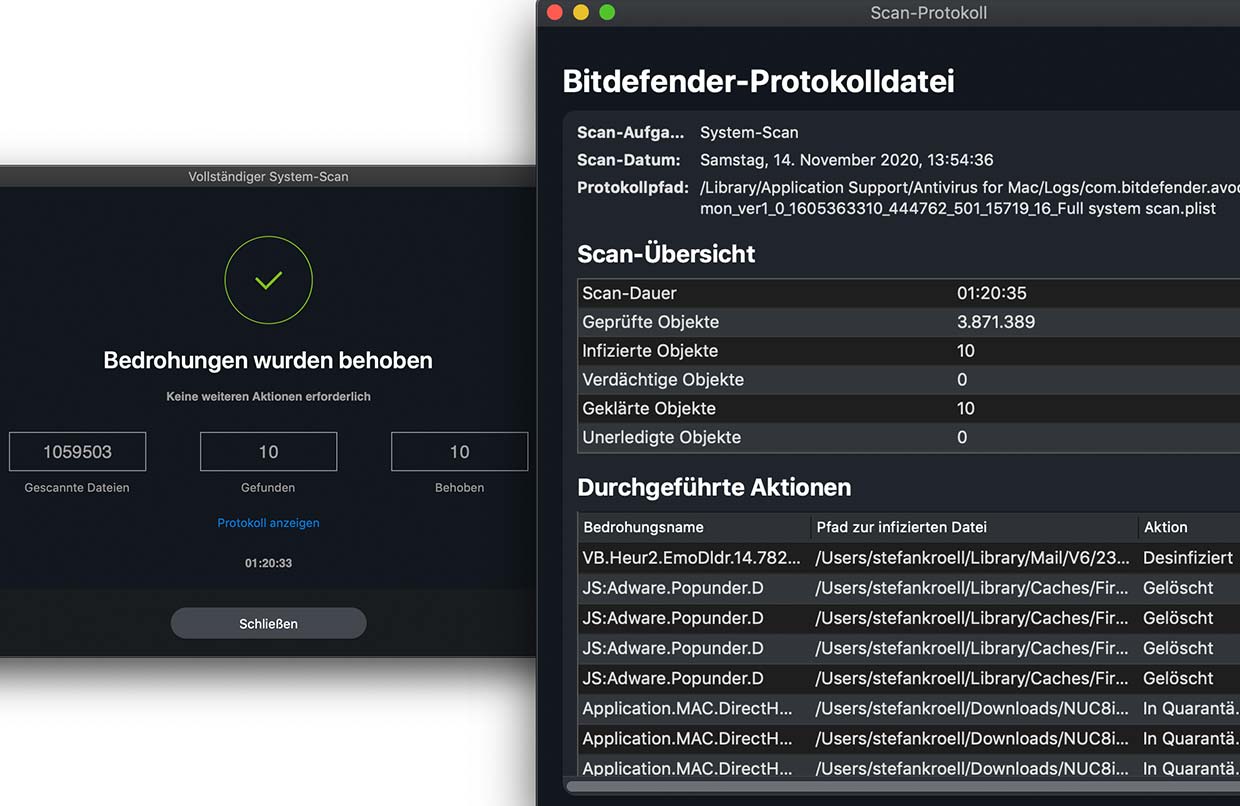The width and height of the screenshot is (1240, 806).
Task: Click the Infizierte Objekte value 10
Action: tap(966, 351)
